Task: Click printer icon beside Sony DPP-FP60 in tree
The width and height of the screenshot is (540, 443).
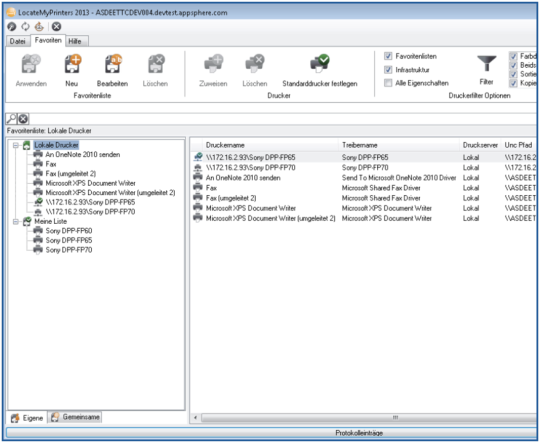Action: [x=38, y=230]
